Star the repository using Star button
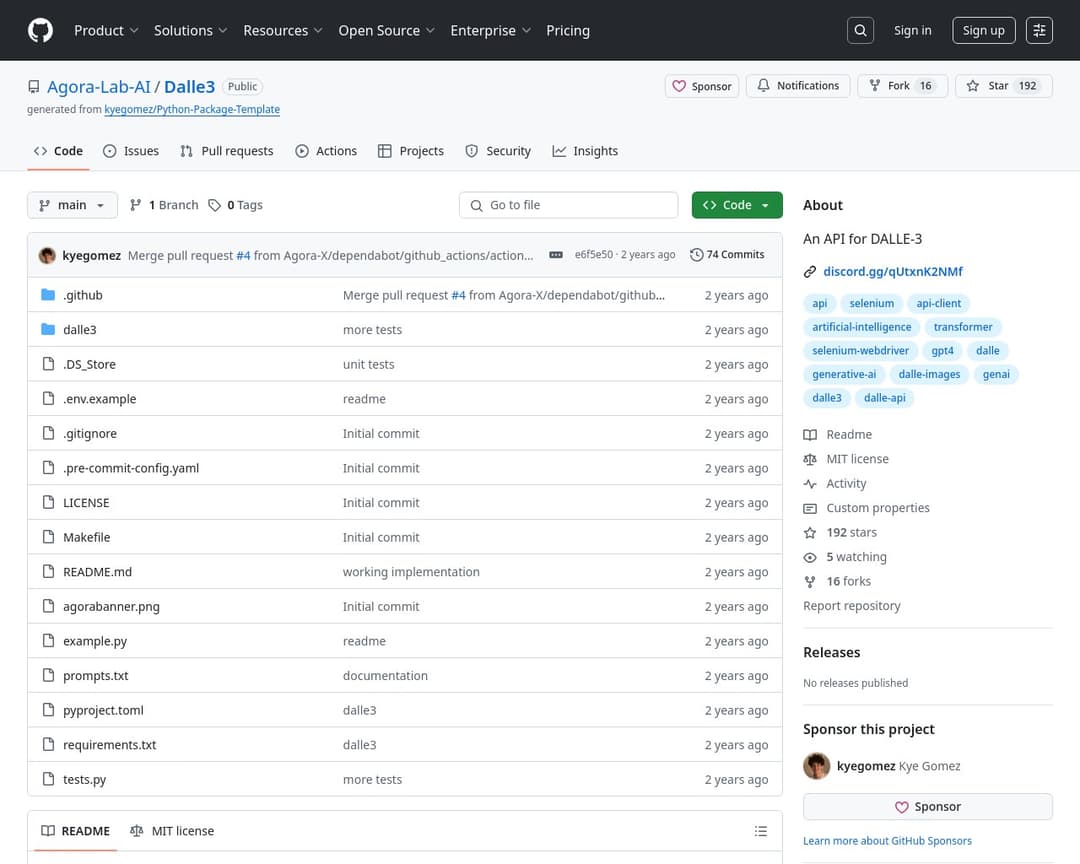Image resolution: width=1080 pixels, height=864 pixels. coord(1004,86)
